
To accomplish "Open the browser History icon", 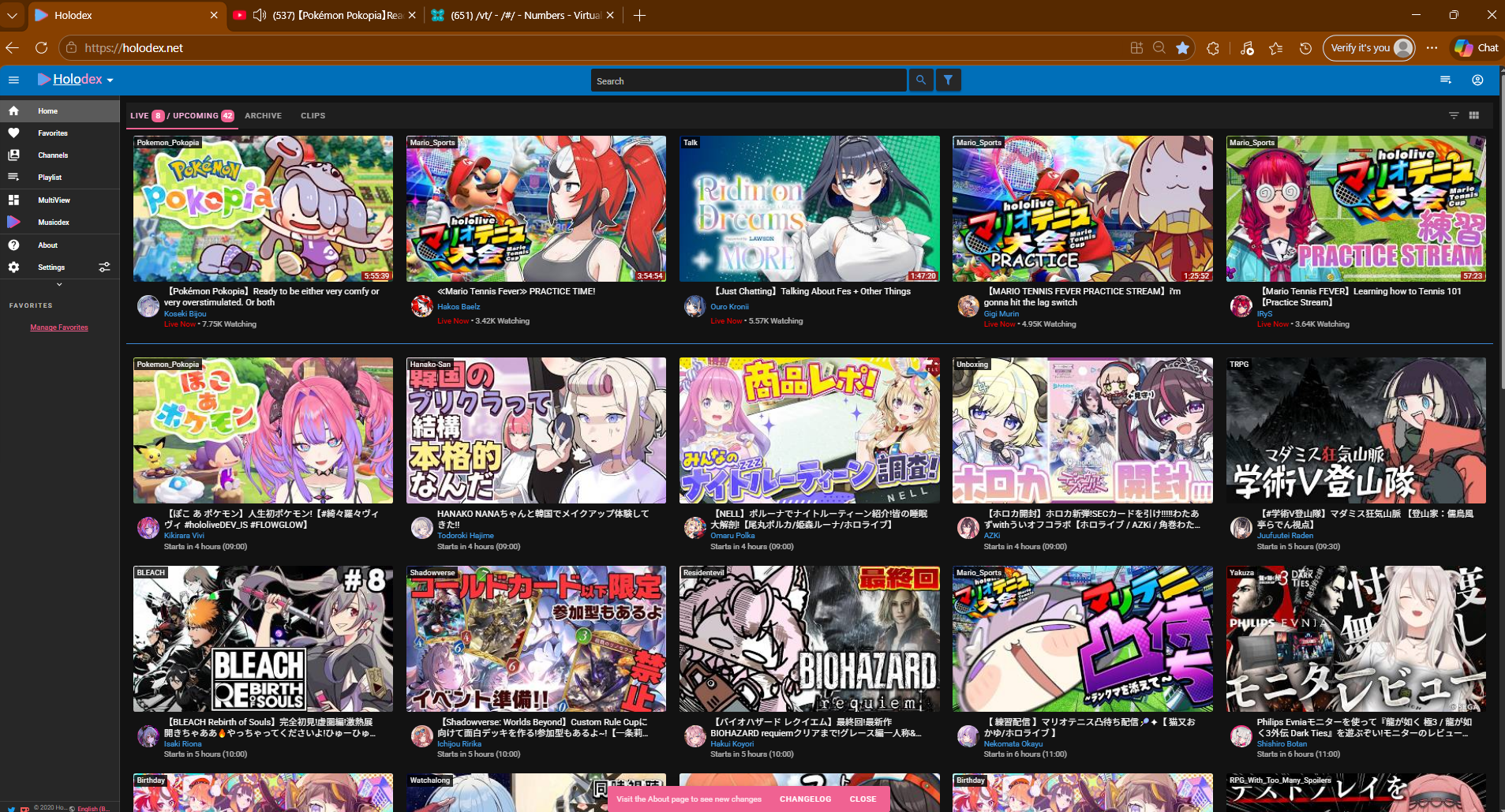I will pyautogui.click(x=1306, y=48).
